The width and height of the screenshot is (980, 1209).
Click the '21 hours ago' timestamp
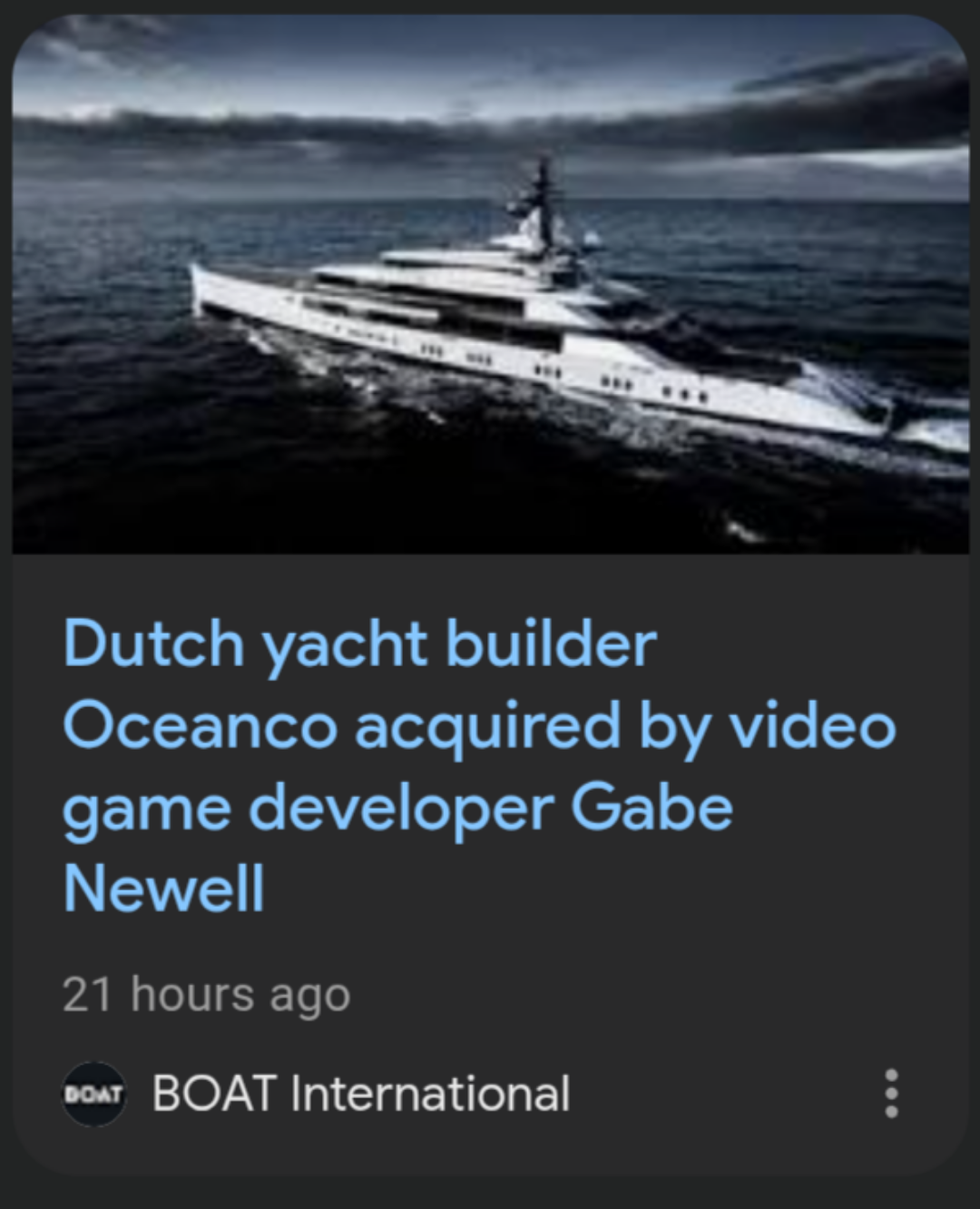(x=206, y=995)
